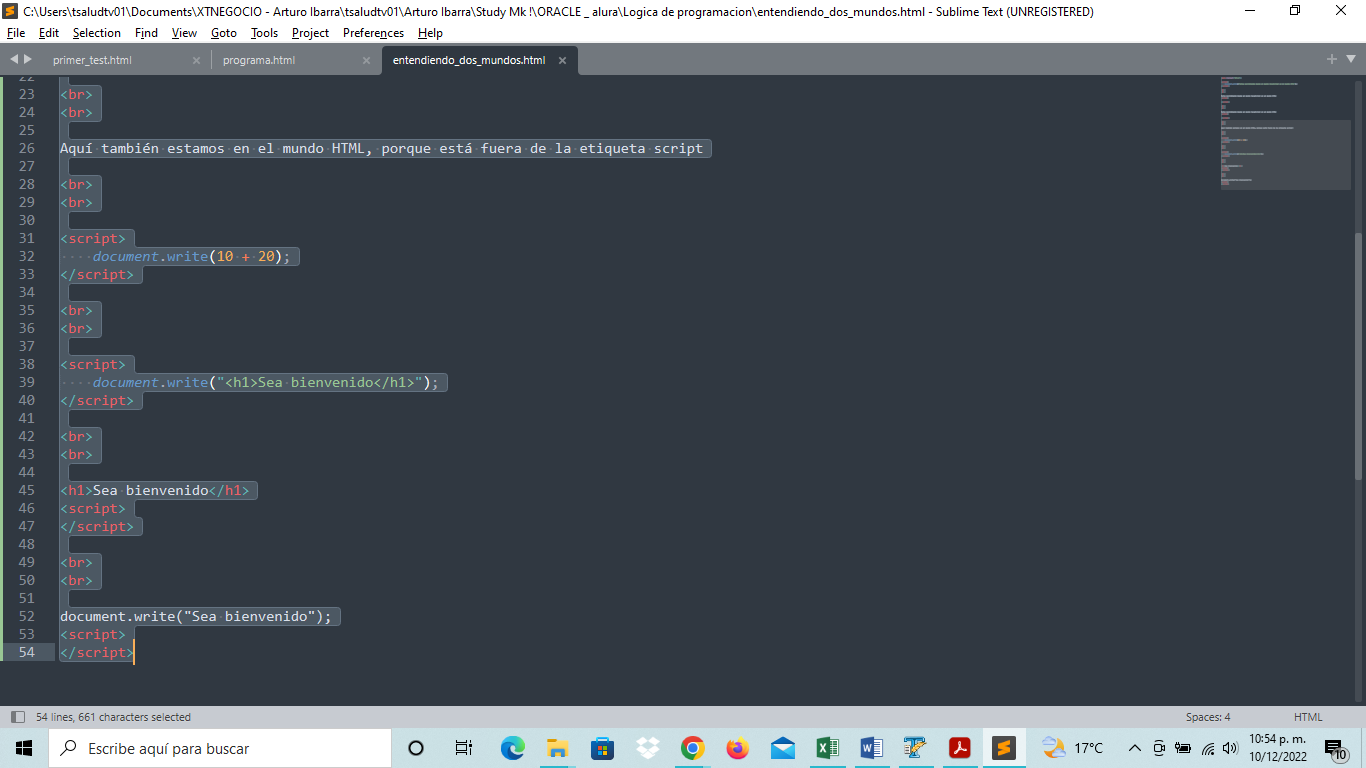Open the Project menu
This screenshot has height=768, width=1366.
(310, 33)
